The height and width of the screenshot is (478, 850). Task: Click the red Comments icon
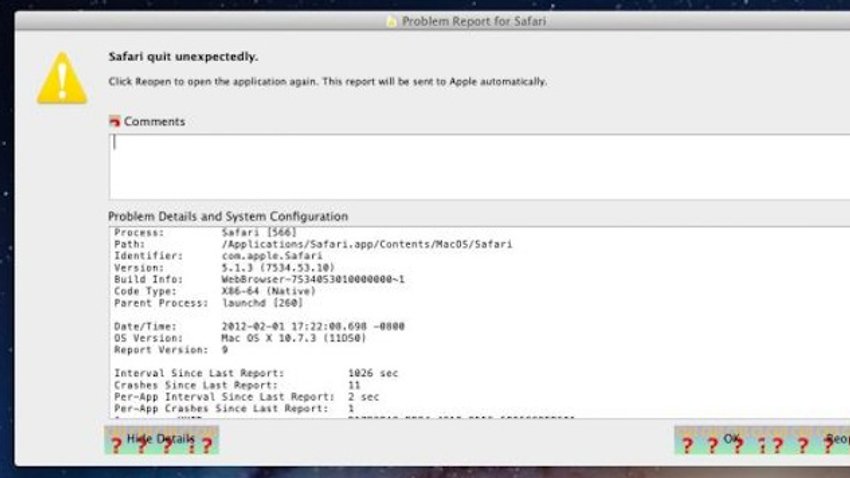(114, 121)
